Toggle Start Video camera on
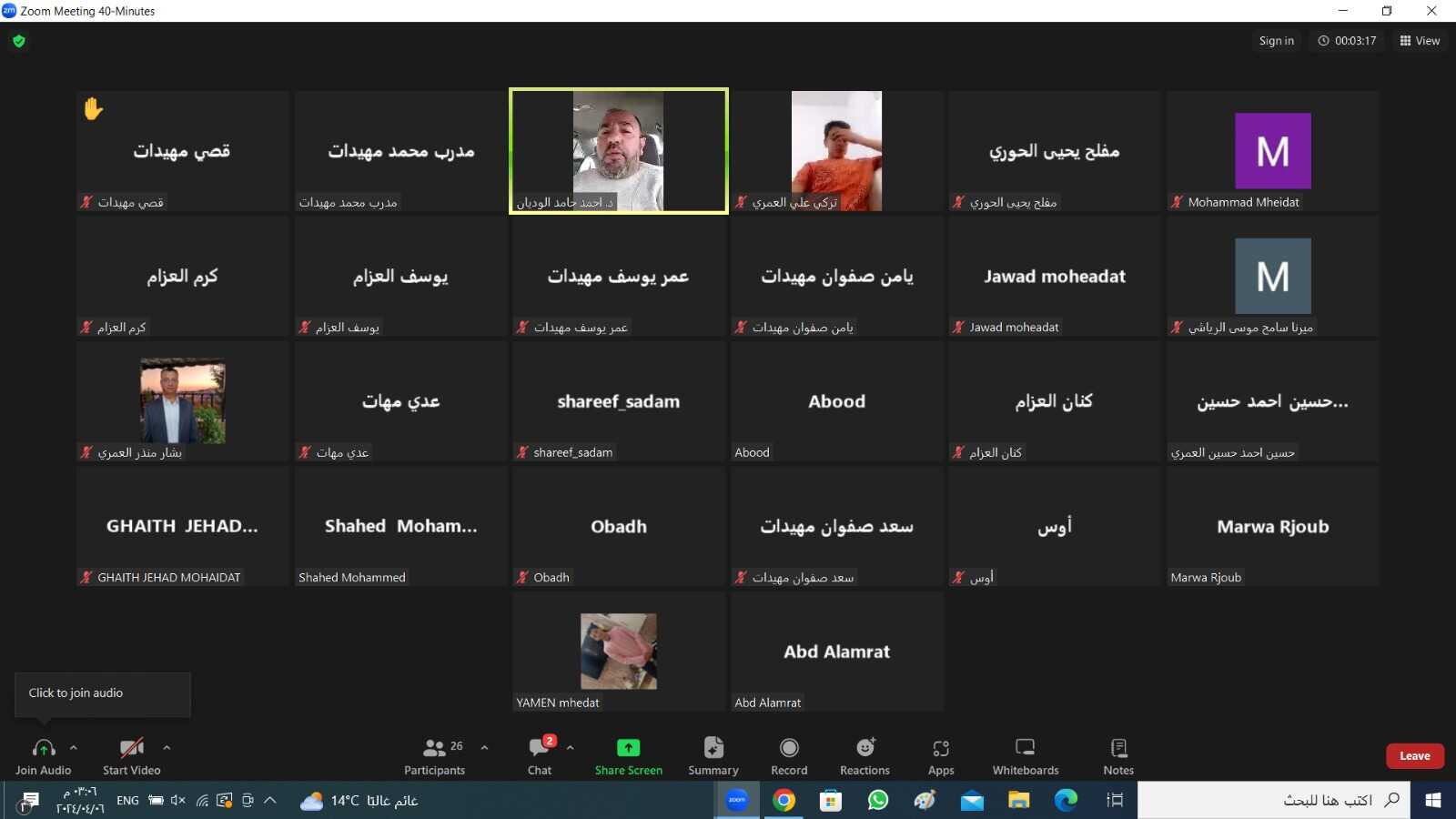This screenshot has width=1456, height=819. 131,755
